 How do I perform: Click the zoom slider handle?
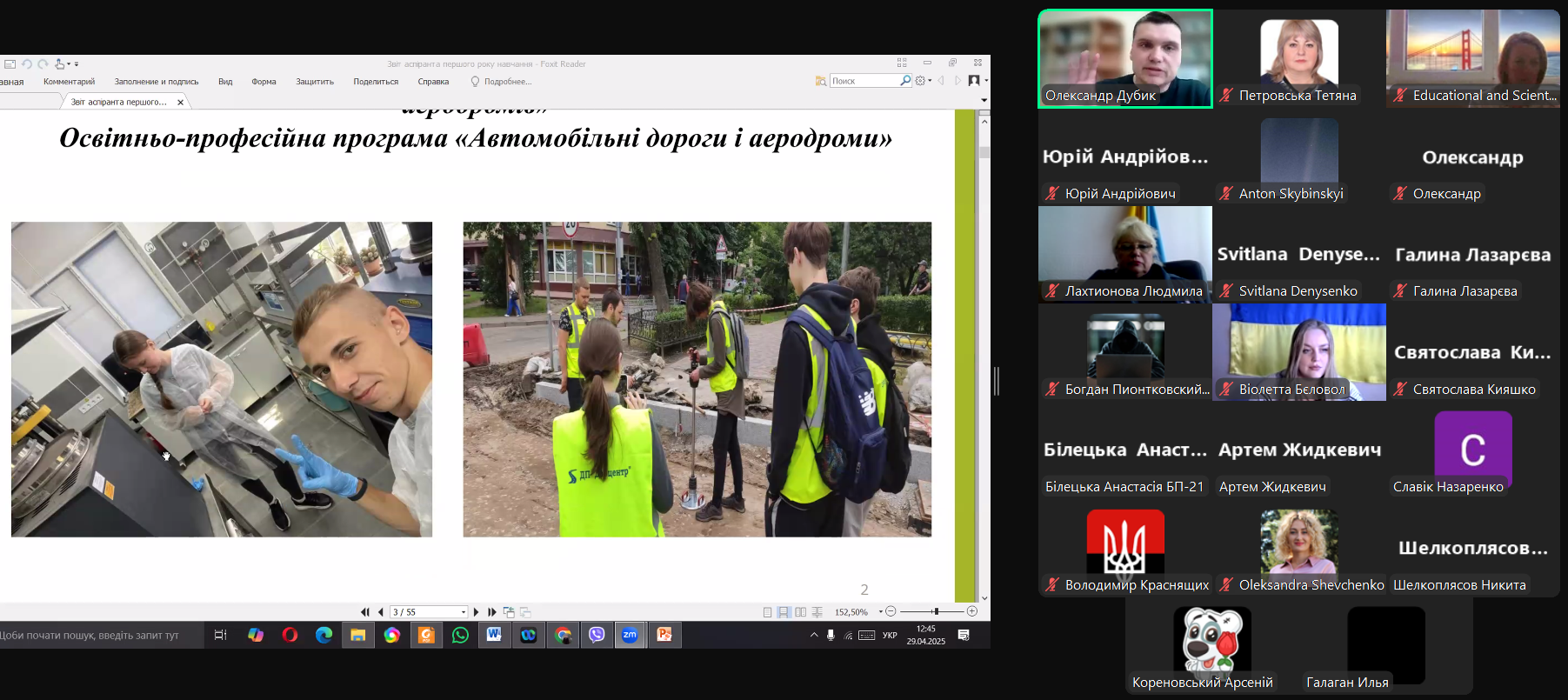(936, 612)
